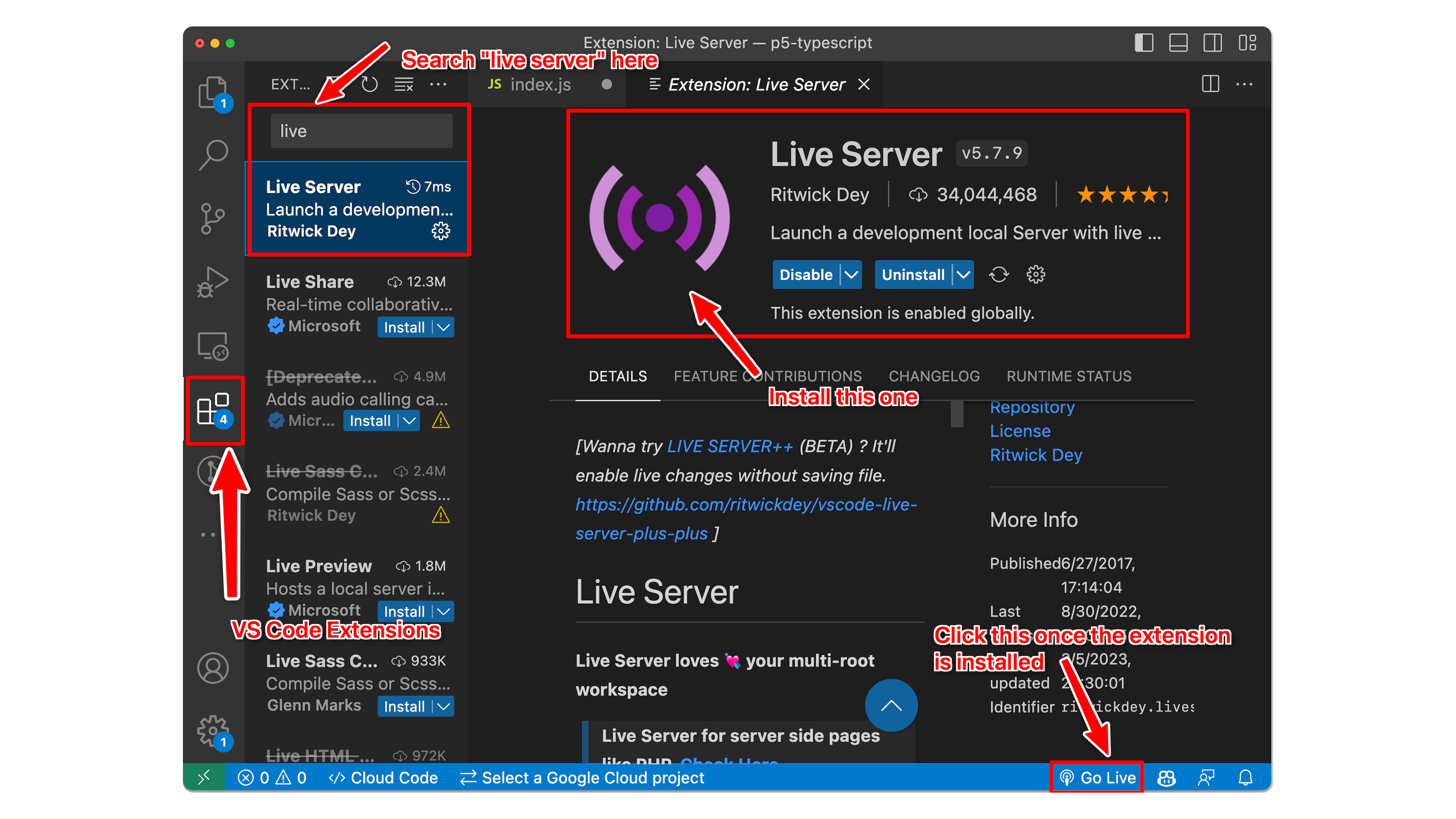This screenshot has width=1456, height=819.
Task: Click the Disable button
Action: tap(806, 275)
